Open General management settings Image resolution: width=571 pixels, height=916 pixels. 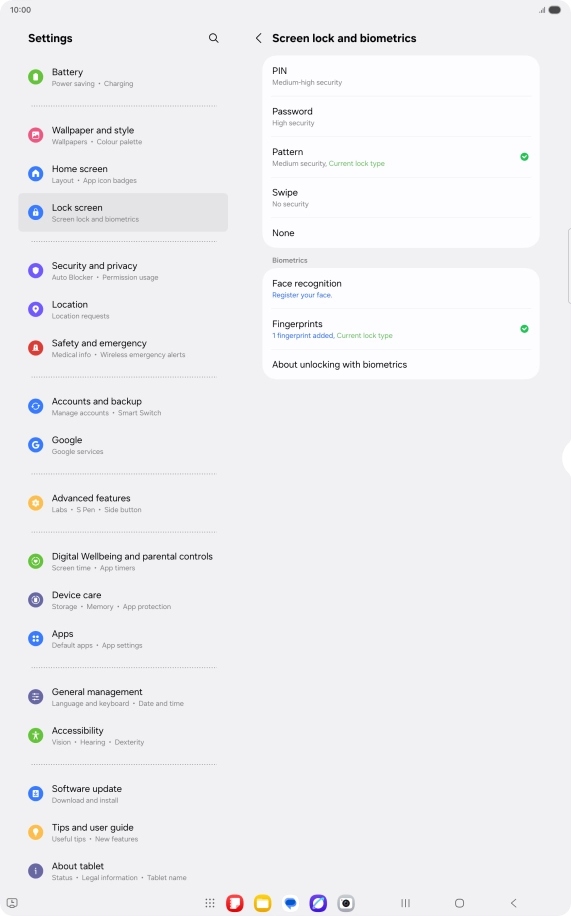[x=123, y=697]
